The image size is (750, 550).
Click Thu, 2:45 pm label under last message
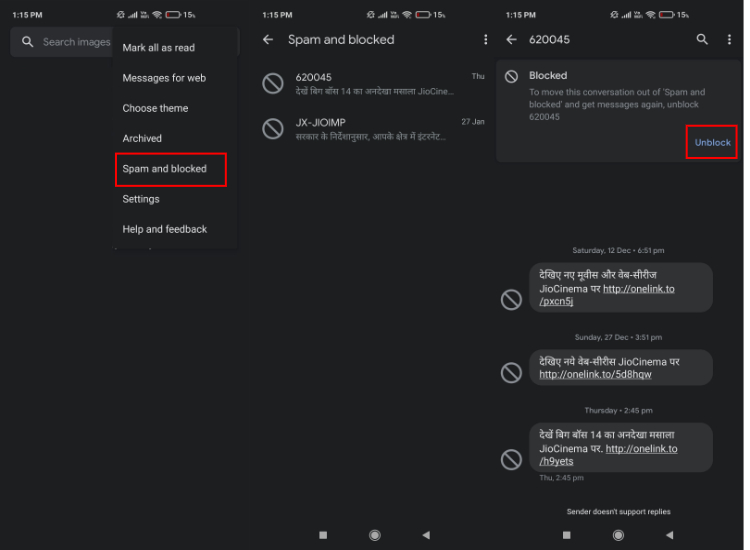point(561,478)
